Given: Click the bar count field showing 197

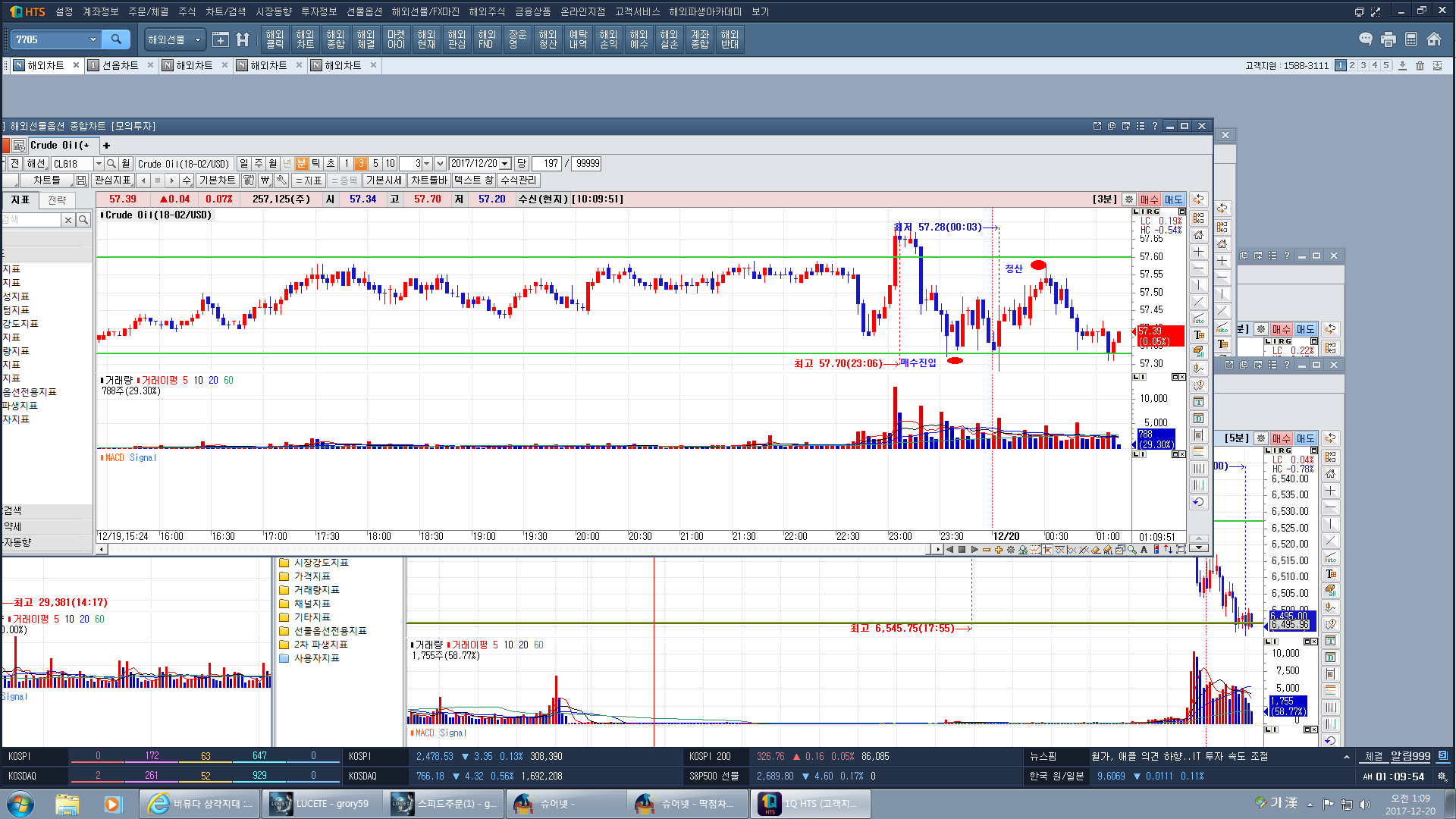Looking at the screenshot, I should (547, 164).
